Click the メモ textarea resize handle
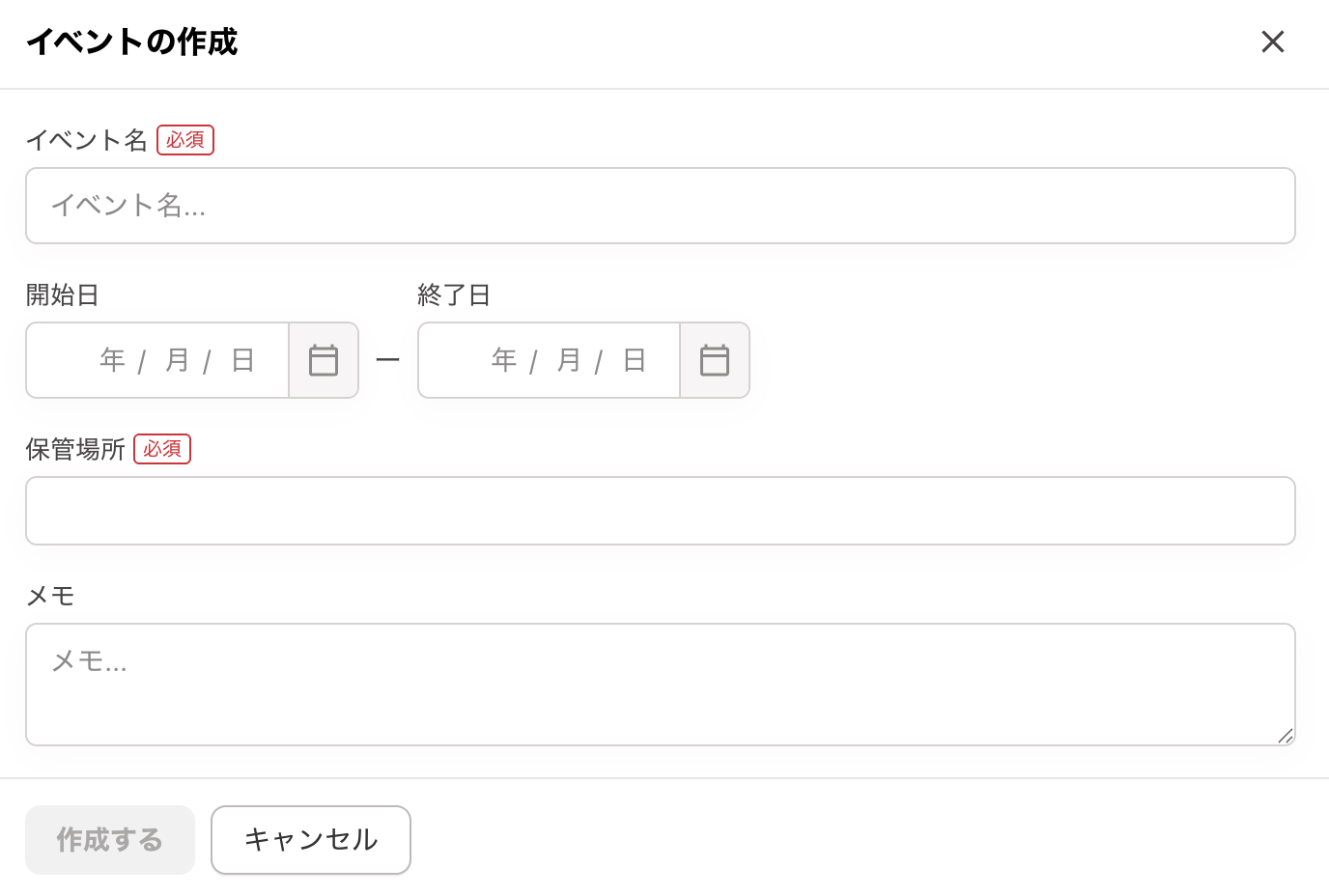This screenshot has width=1329, height=896. tap(1285, 736)
